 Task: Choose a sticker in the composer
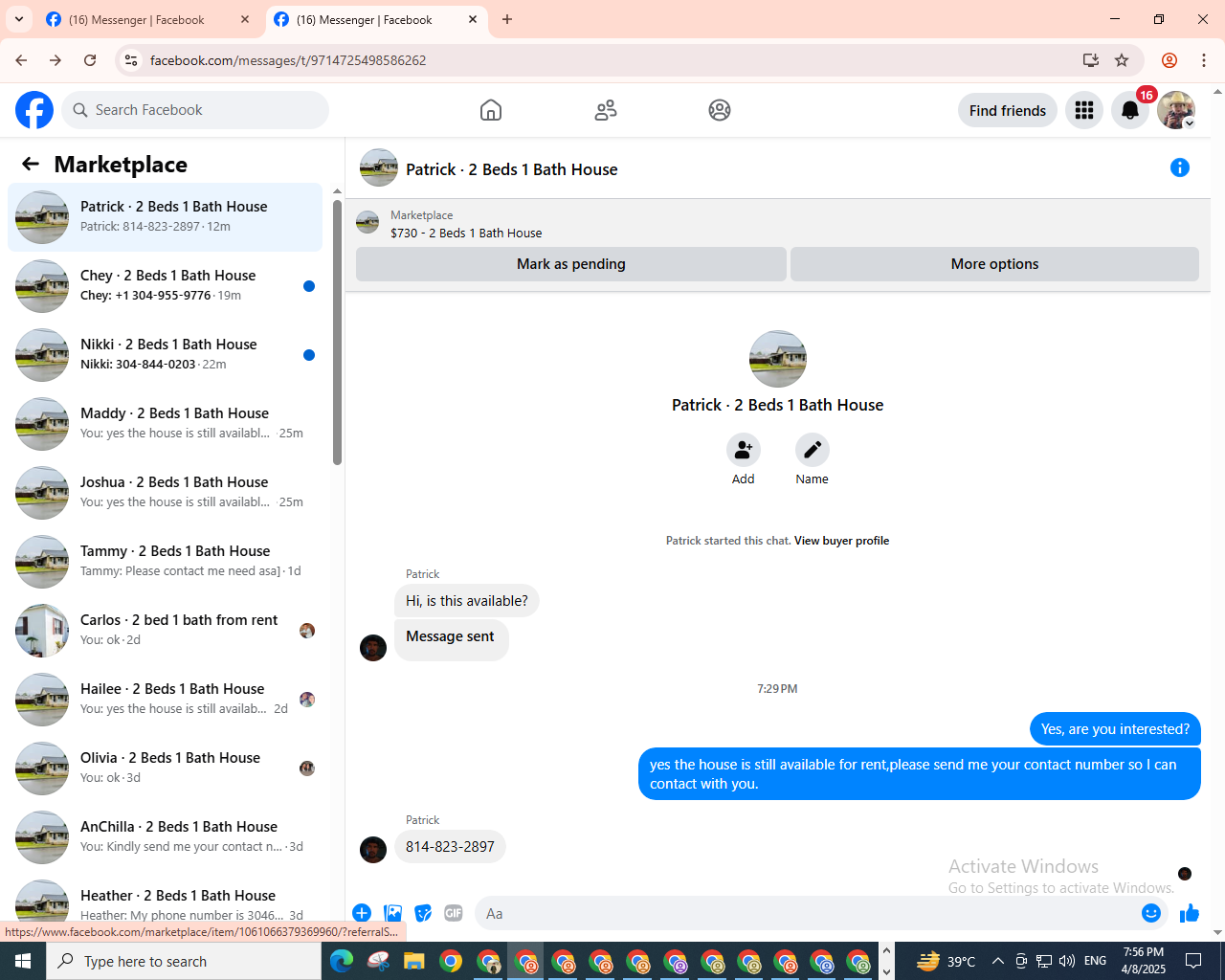click(423, 913)
